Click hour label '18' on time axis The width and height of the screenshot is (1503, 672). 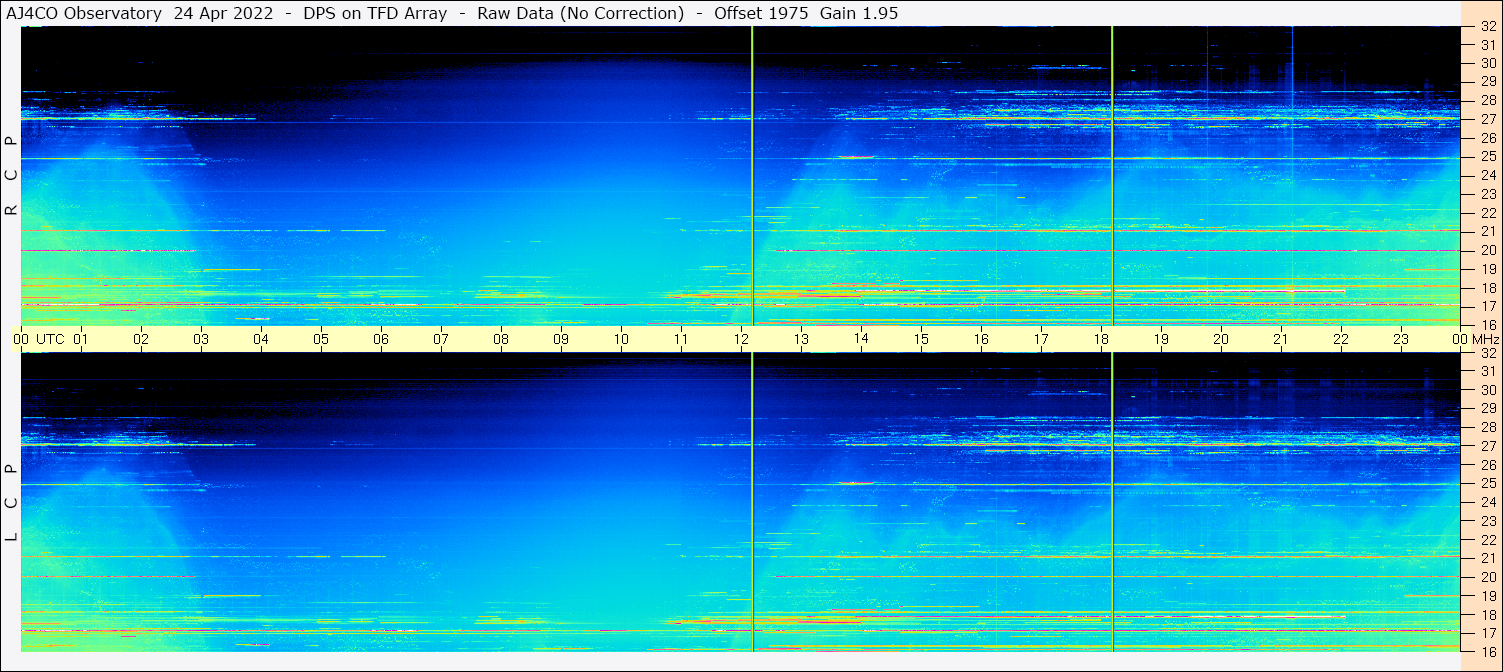[x=1101, y=339]
